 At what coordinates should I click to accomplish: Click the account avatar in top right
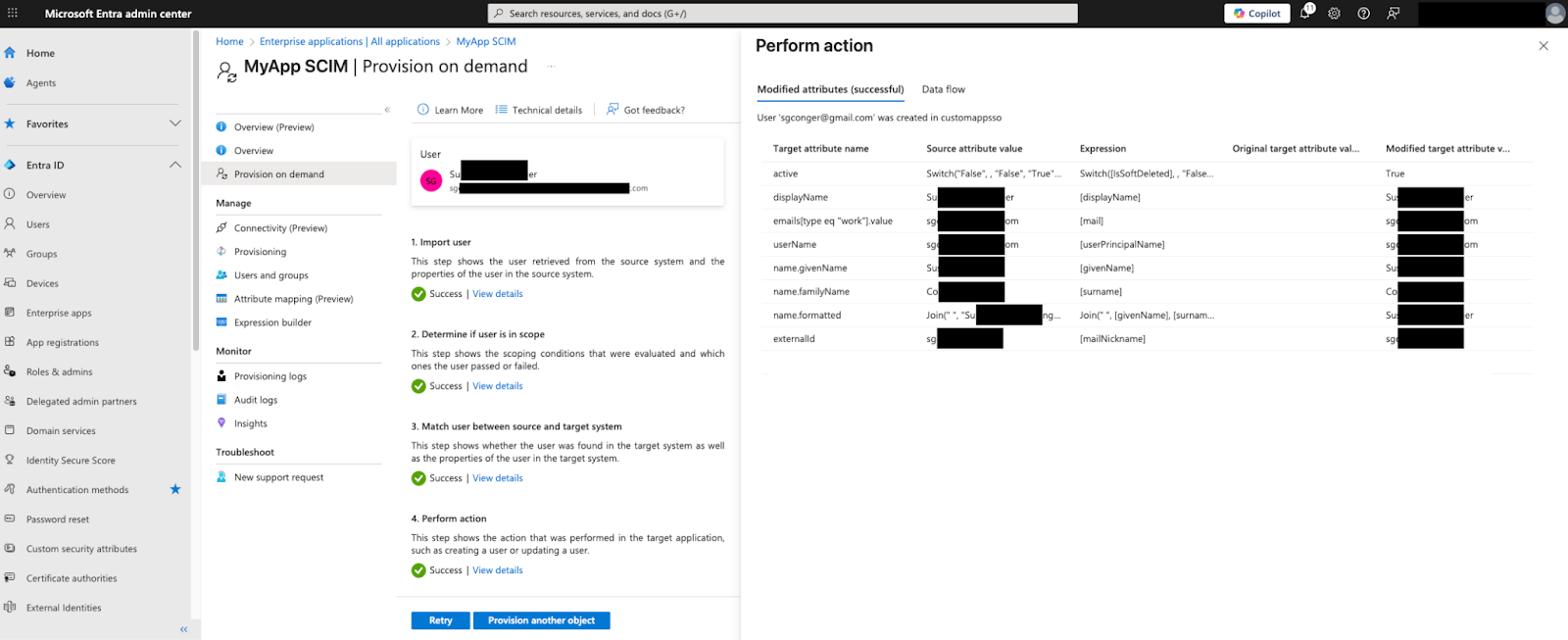pos(1554,13)
